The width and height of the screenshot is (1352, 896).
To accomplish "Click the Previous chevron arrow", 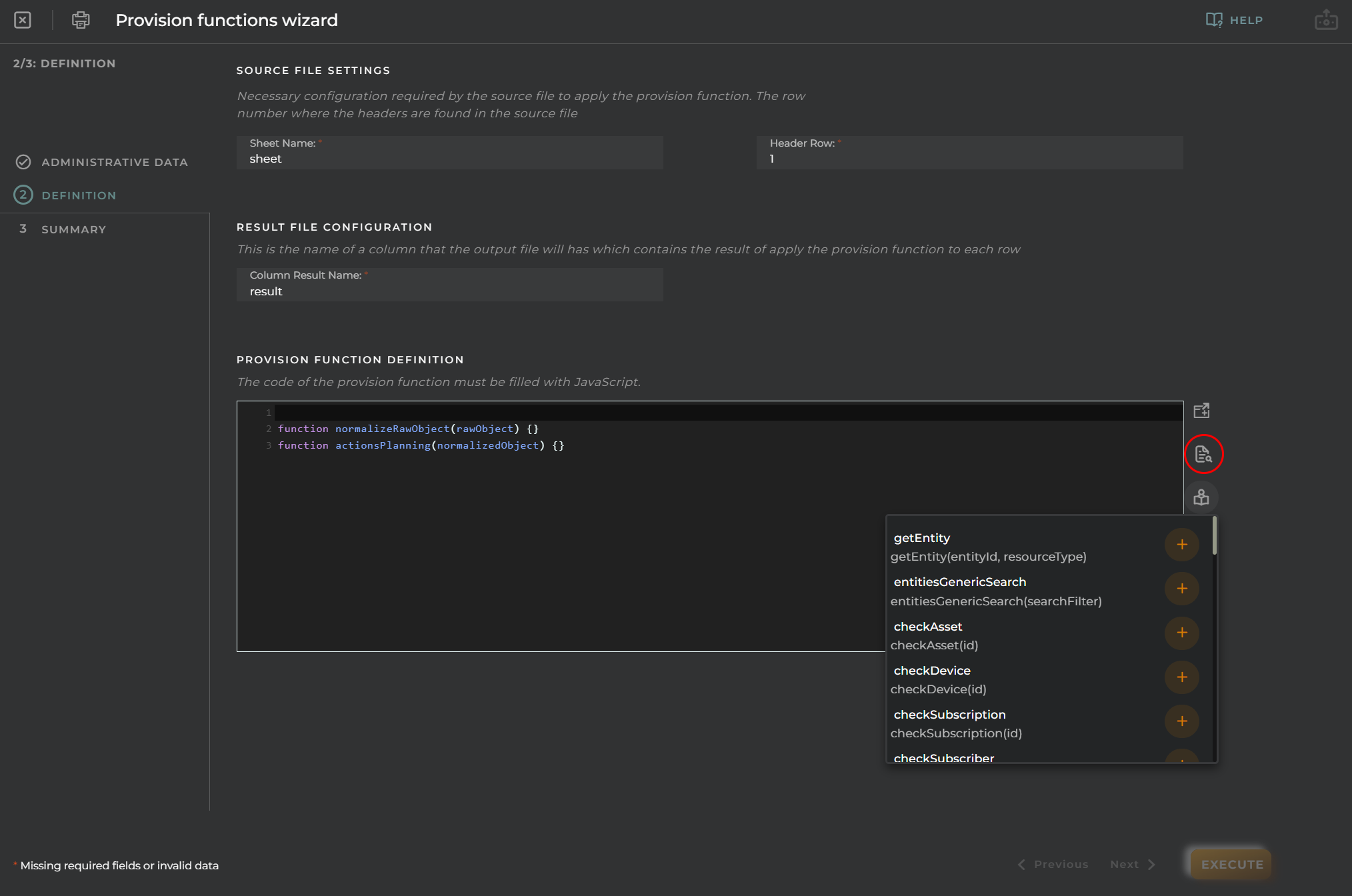I will 1022,865.
